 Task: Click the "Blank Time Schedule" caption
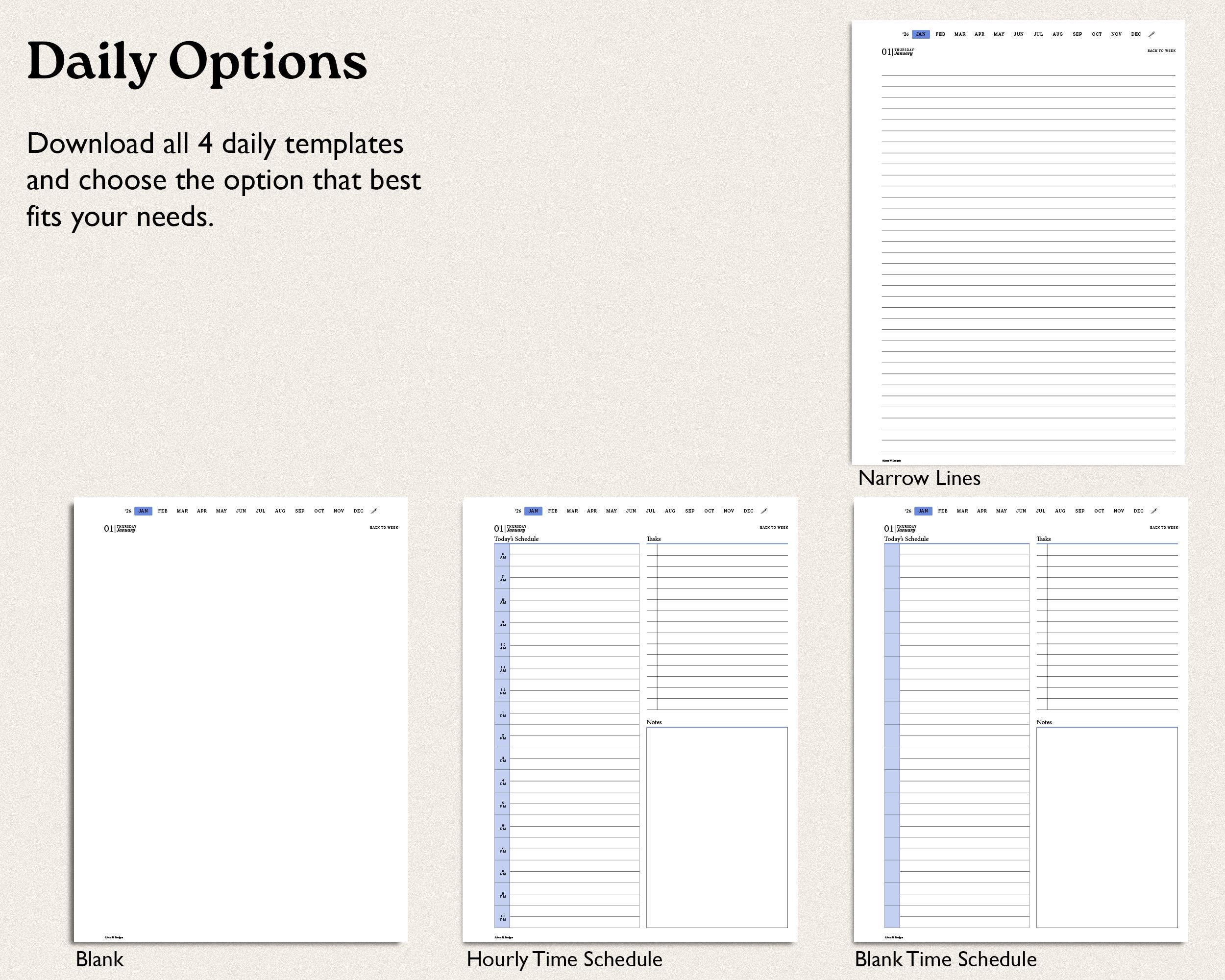(x=946, y=959)
